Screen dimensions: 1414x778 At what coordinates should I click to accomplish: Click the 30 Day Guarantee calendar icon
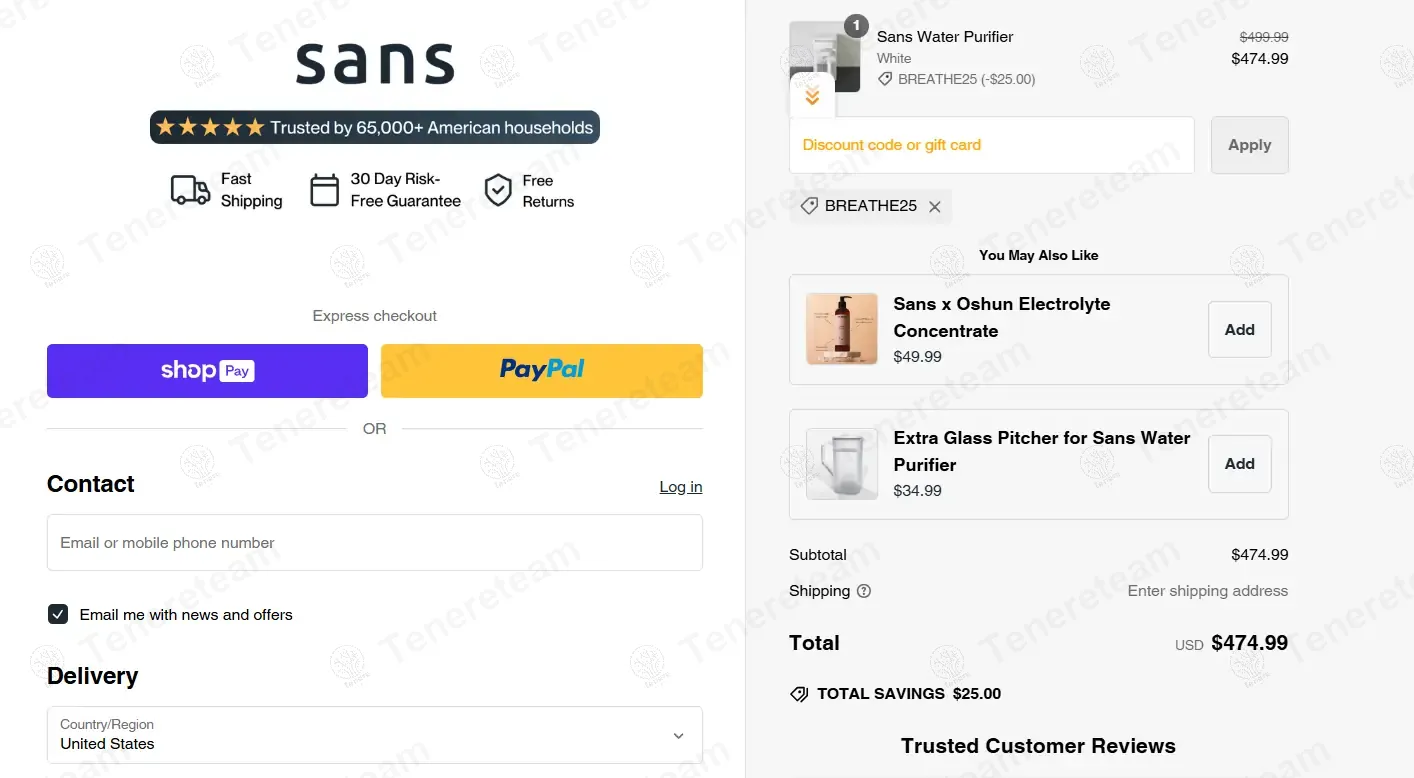click(x=325, y=190)
